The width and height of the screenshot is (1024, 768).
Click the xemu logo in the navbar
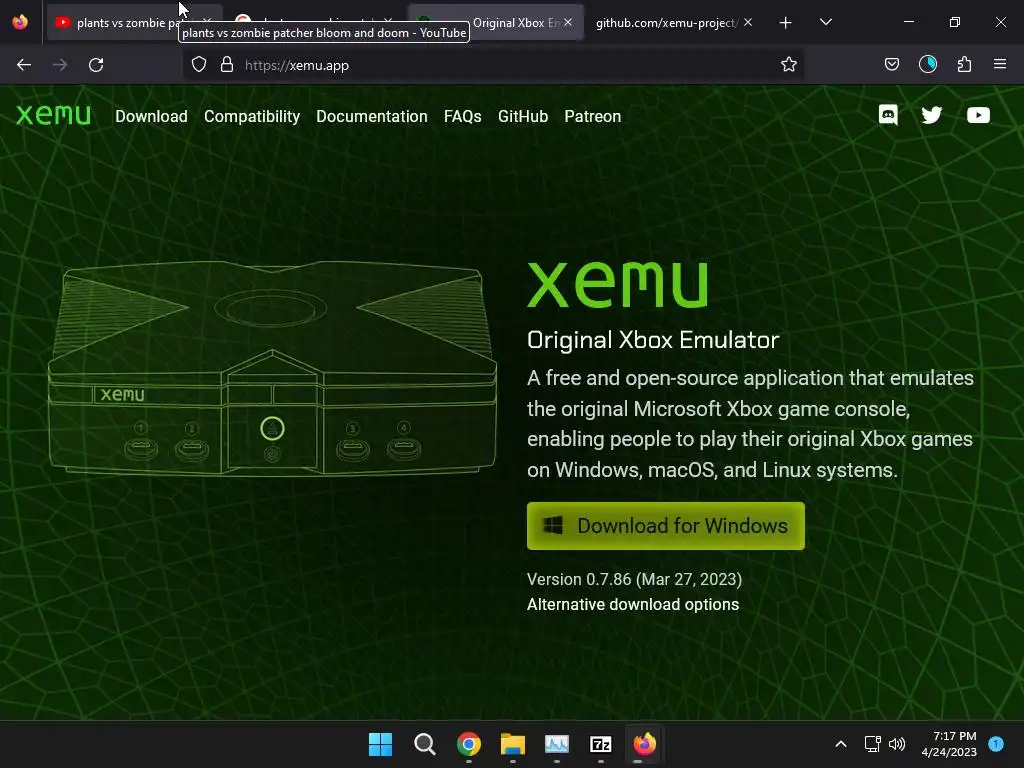coord(54,115)
